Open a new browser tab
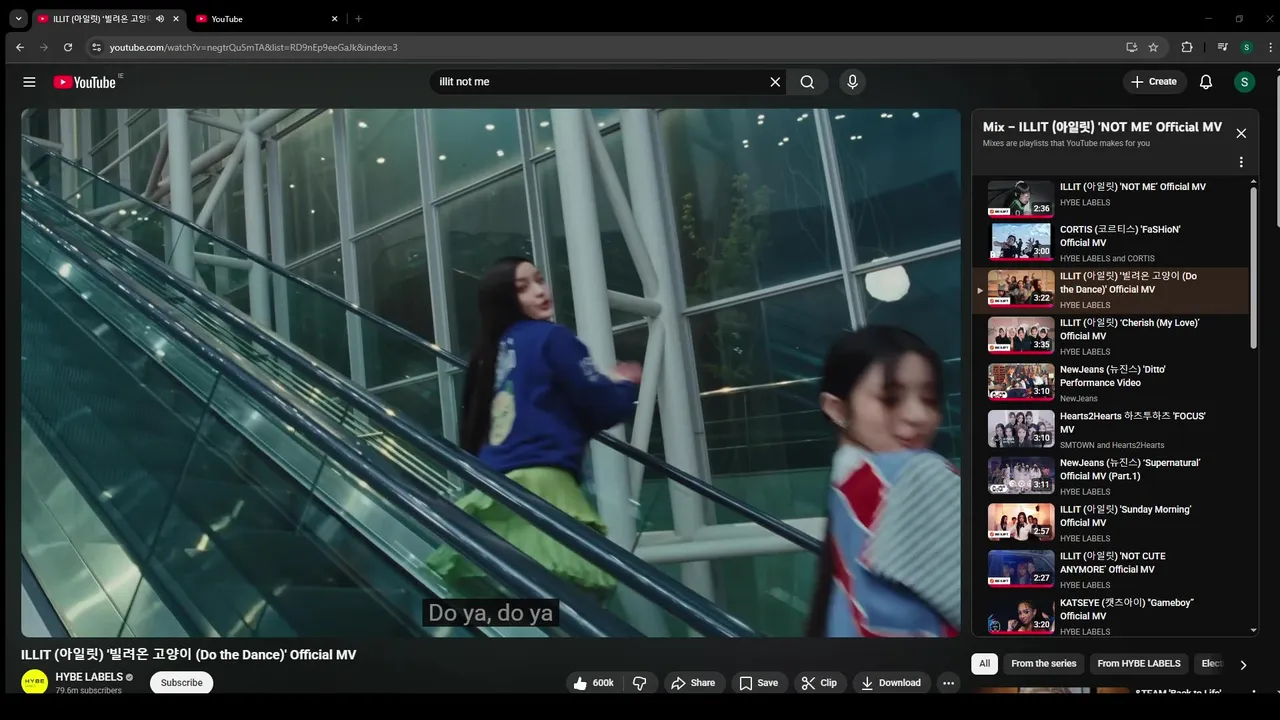 point(358,19)
